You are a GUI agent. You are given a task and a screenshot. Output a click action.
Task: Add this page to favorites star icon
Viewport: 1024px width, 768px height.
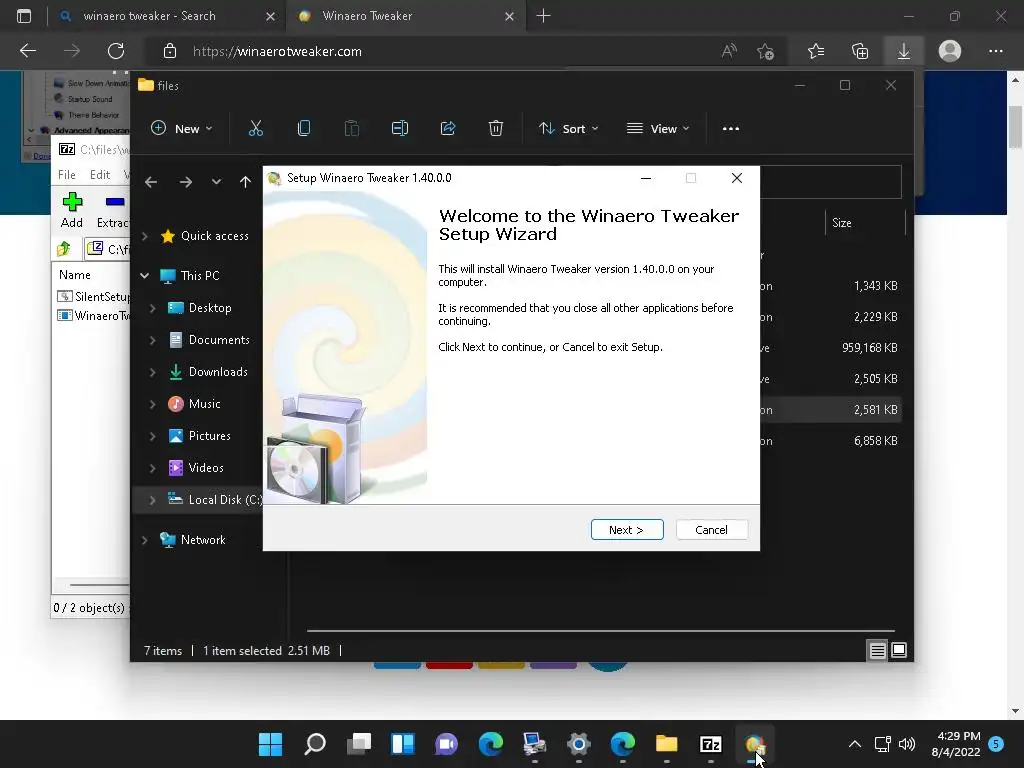click(x=765, y=51)
